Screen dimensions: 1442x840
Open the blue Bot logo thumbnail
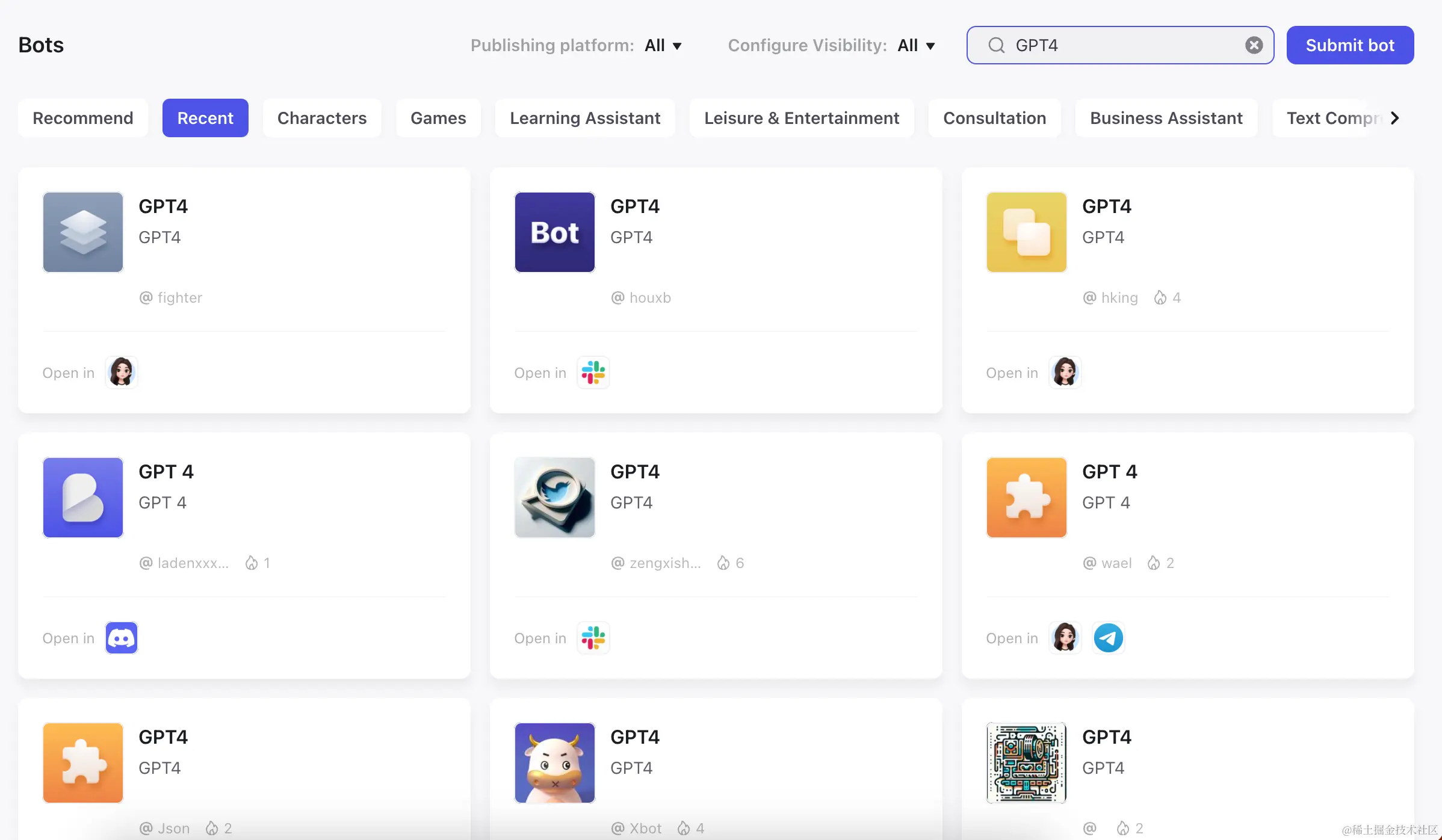[x=554, y=232]
